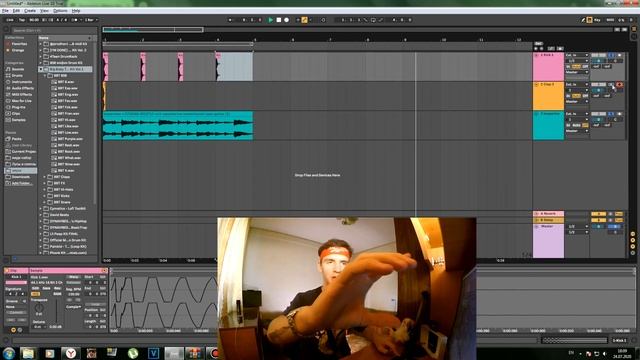Select the first pink kick clip

pyautogui.click(x=105, y=67)
